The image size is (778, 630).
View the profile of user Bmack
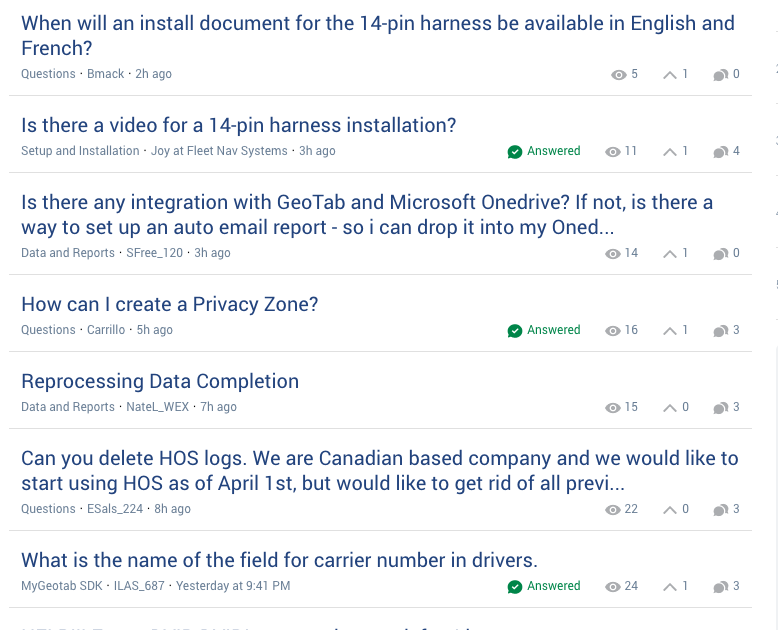pyautogui.click(x=106, y=74)
